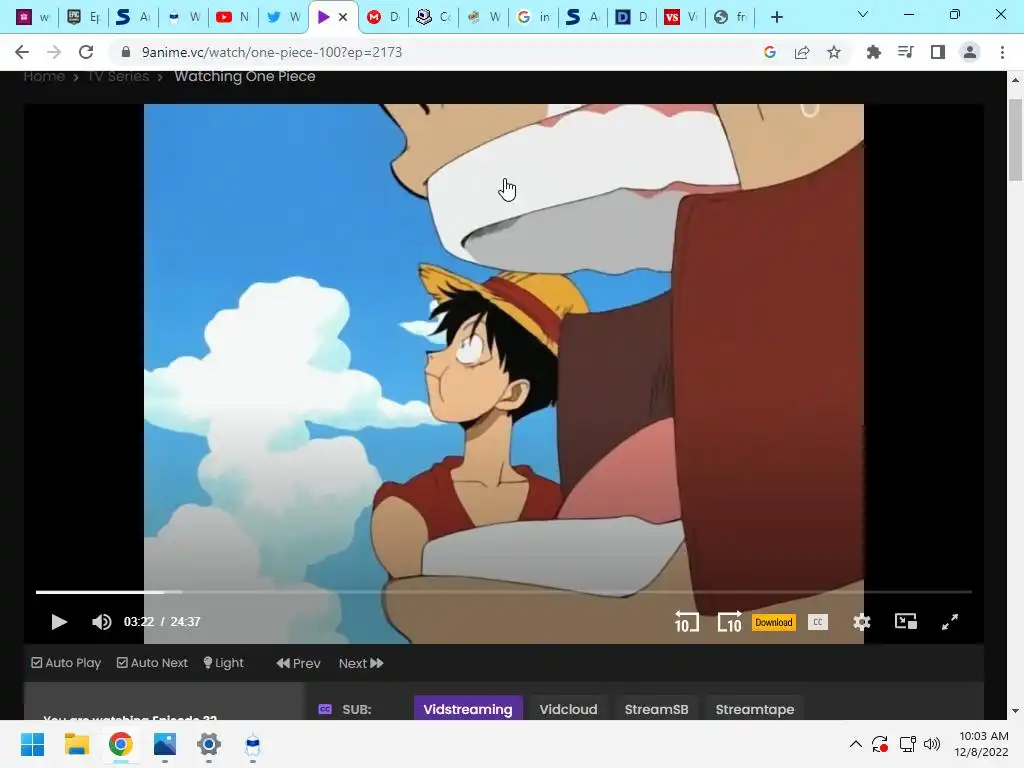Image resolution: width=1024 pixels, height=768 pixels.
Task: Close the active 9anime tab
Action: click(x=343, y=17)
